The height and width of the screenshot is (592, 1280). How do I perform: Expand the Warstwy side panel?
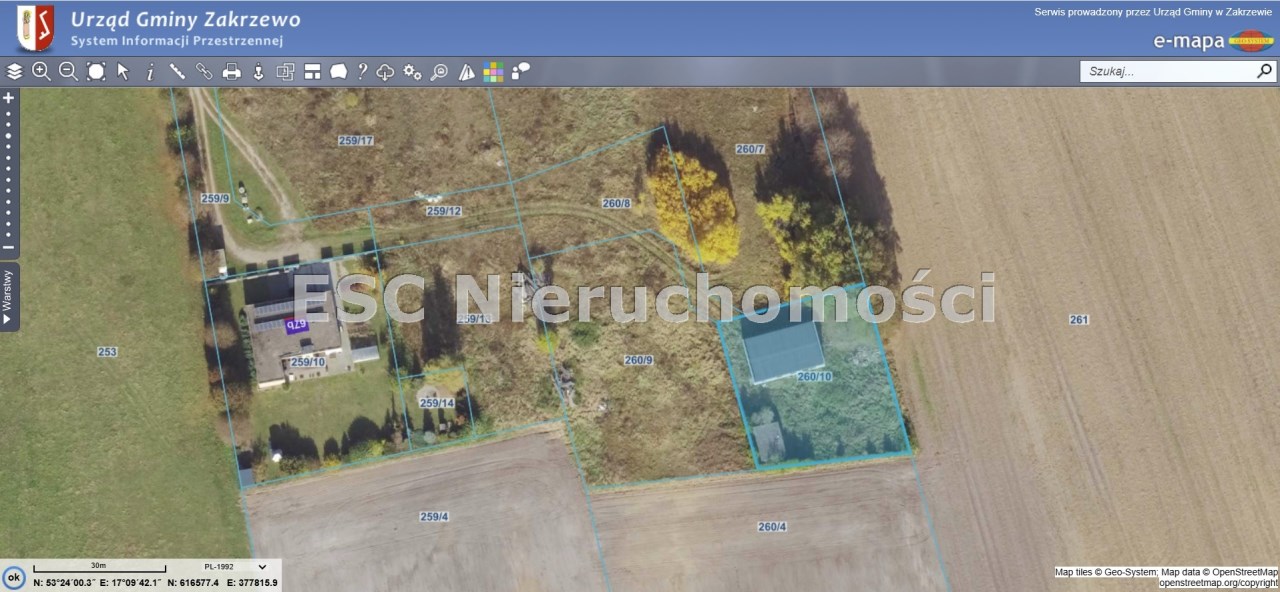coord(8,297)
